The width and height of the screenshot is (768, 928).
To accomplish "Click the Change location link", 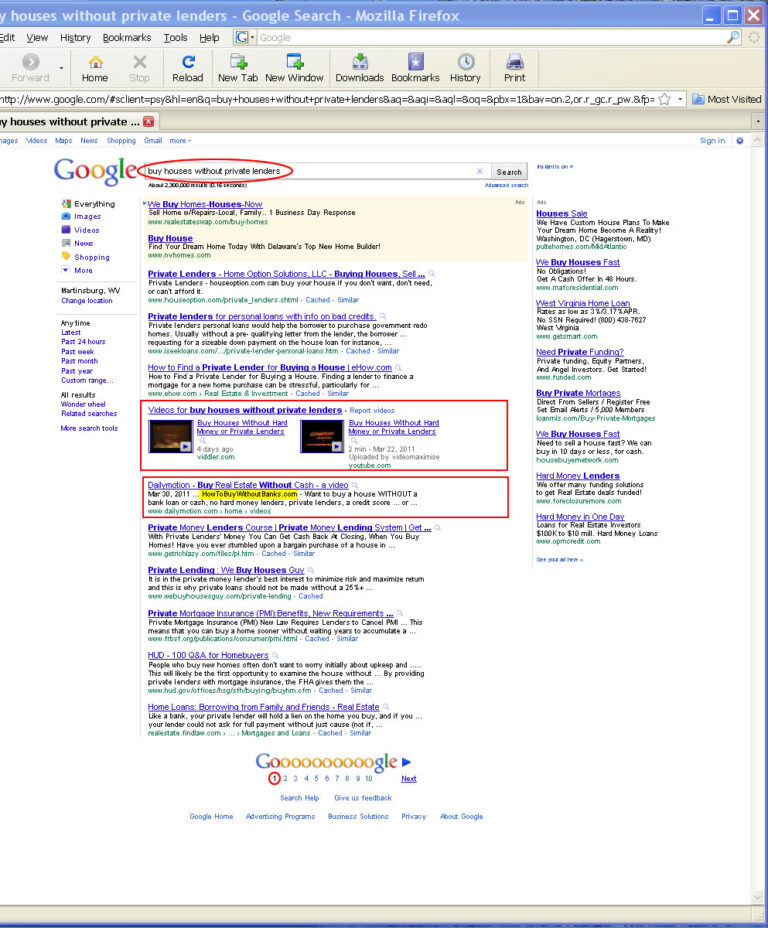I will tap(86, 301).
